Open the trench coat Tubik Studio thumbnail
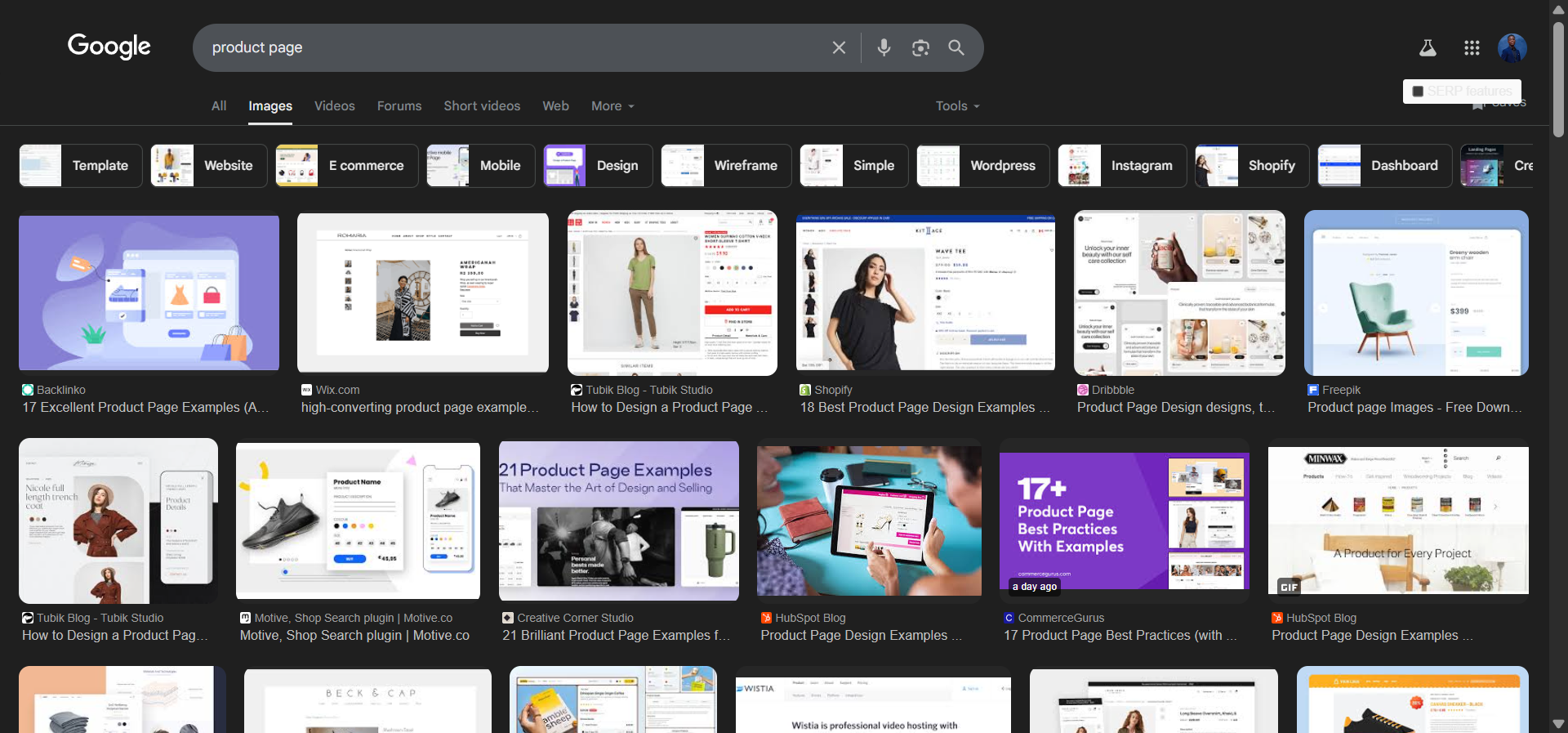 click(x=118, y=521)
